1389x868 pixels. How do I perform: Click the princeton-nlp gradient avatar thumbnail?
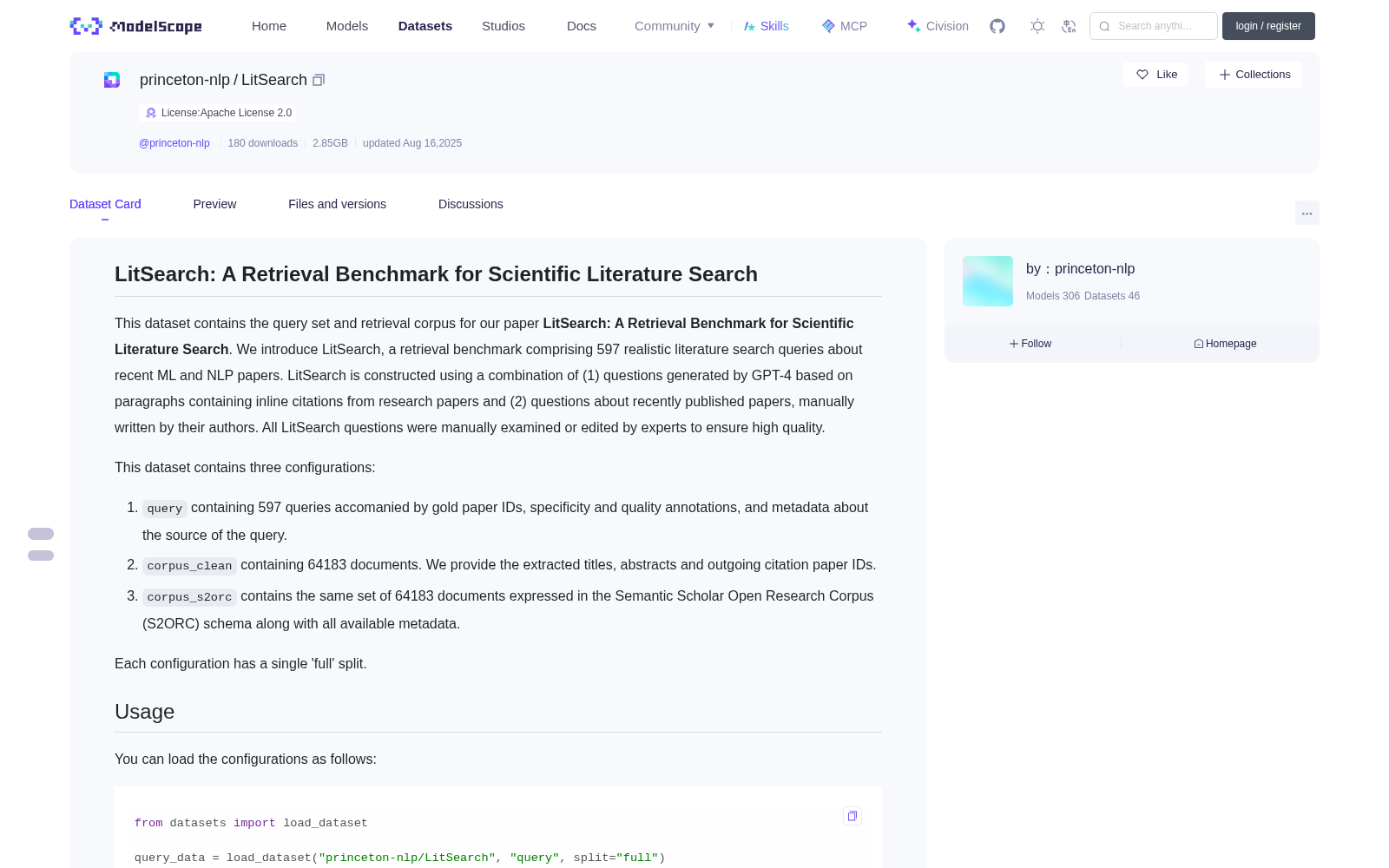tap(988, 281)
